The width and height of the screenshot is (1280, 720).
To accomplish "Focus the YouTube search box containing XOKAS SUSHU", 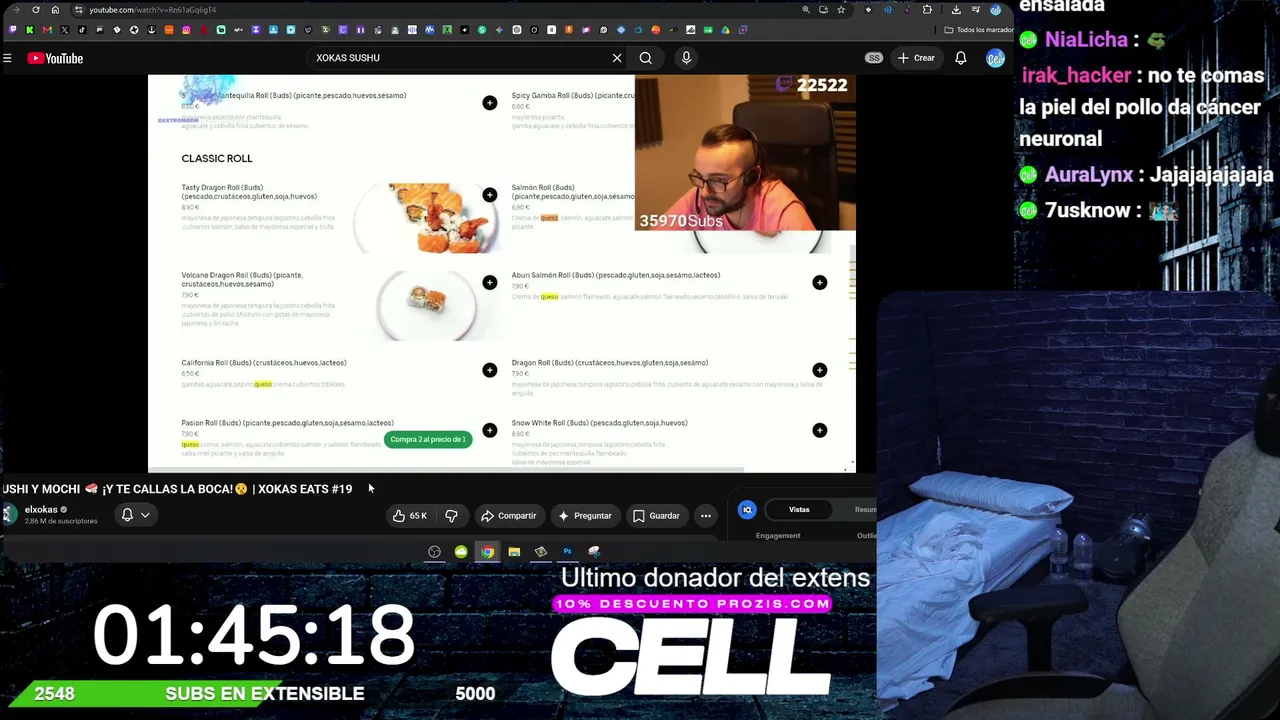I will click(x=460, y=58).
